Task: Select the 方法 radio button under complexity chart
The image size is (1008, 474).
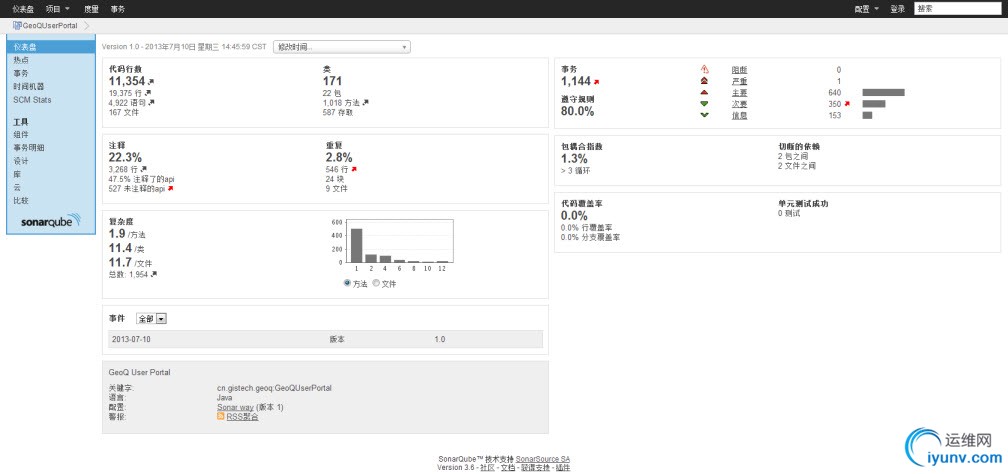Action: click(347, 283)
